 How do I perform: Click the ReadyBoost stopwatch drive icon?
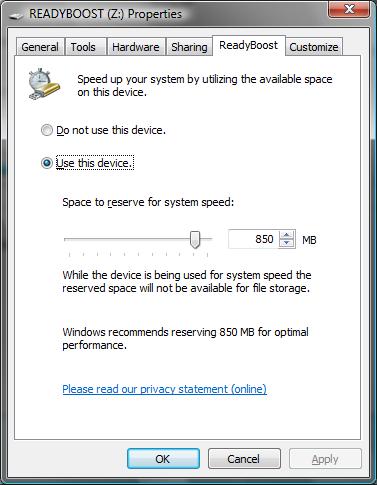click(x=44, y=84)
